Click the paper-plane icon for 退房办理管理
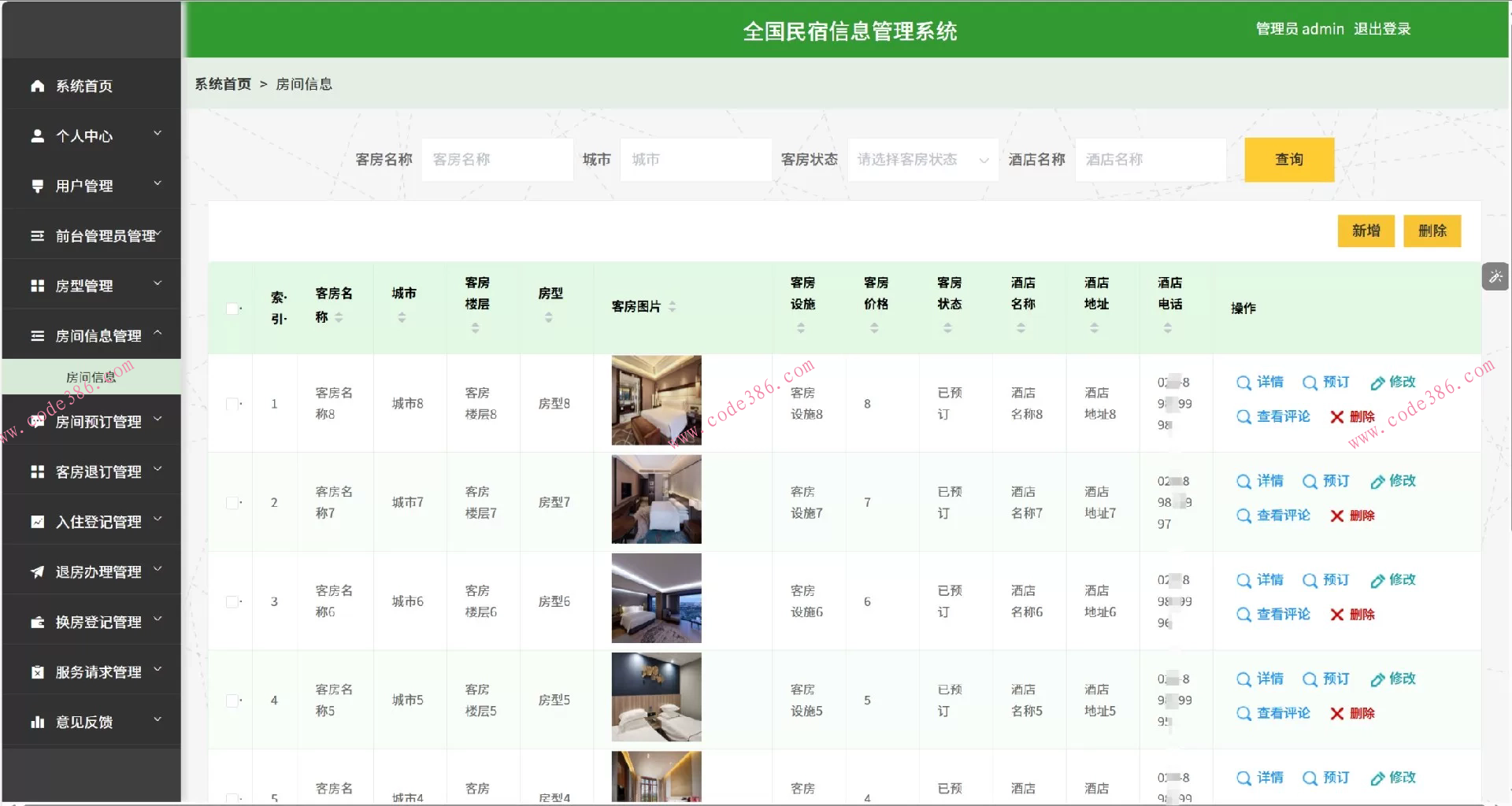This screenshot has height=806, width=1512. point(36,571)
